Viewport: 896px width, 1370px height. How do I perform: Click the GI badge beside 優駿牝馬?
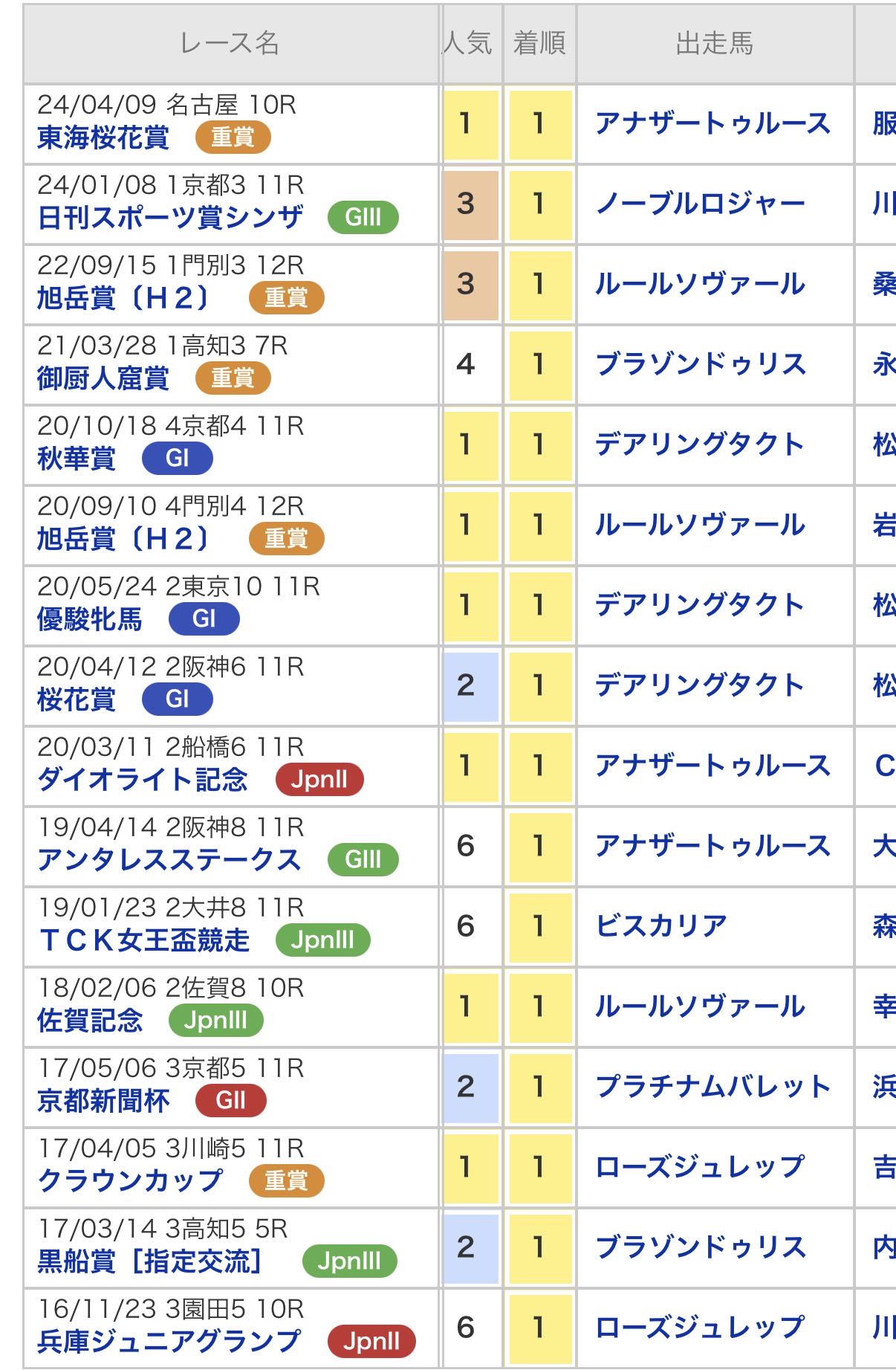coord(204,618)
